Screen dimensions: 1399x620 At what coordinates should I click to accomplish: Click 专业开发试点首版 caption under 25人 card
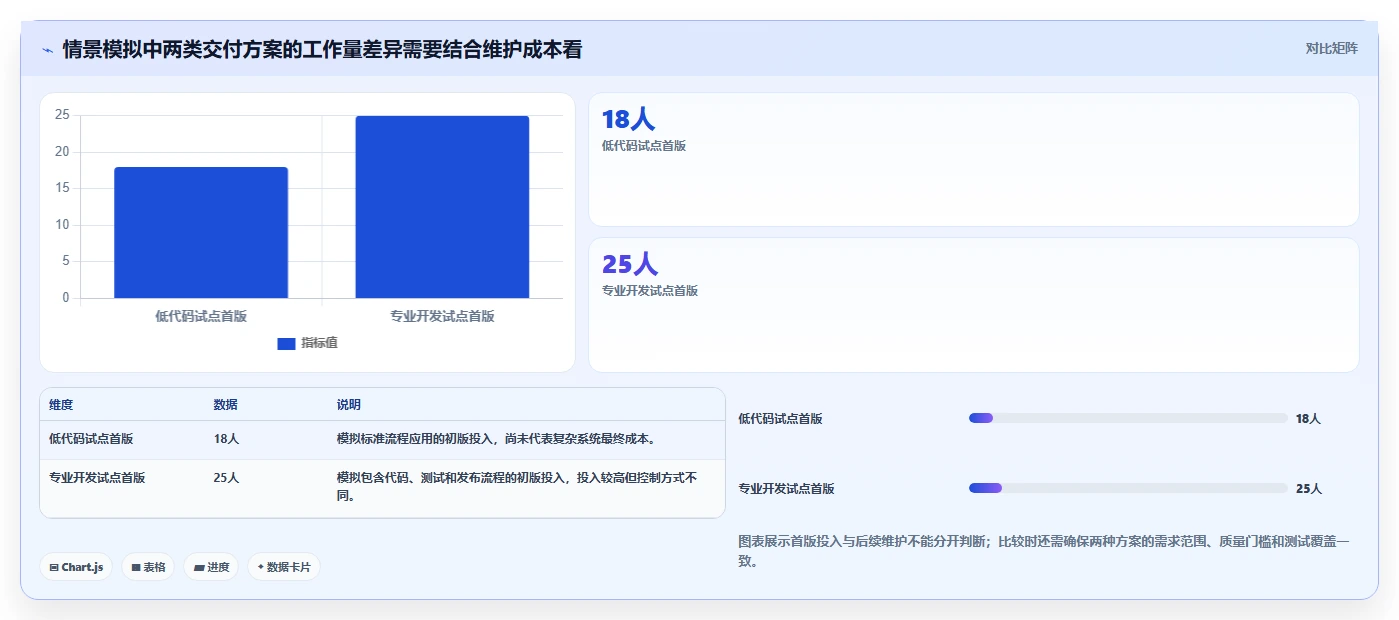[x=650, y=290]
